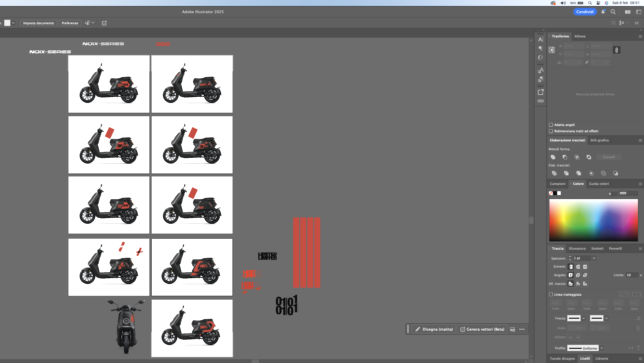Switch to the Allinea tab
Image resolution: width=644 pixels, height=363 pixels.
pyautogui.click(x=580, y=37)
